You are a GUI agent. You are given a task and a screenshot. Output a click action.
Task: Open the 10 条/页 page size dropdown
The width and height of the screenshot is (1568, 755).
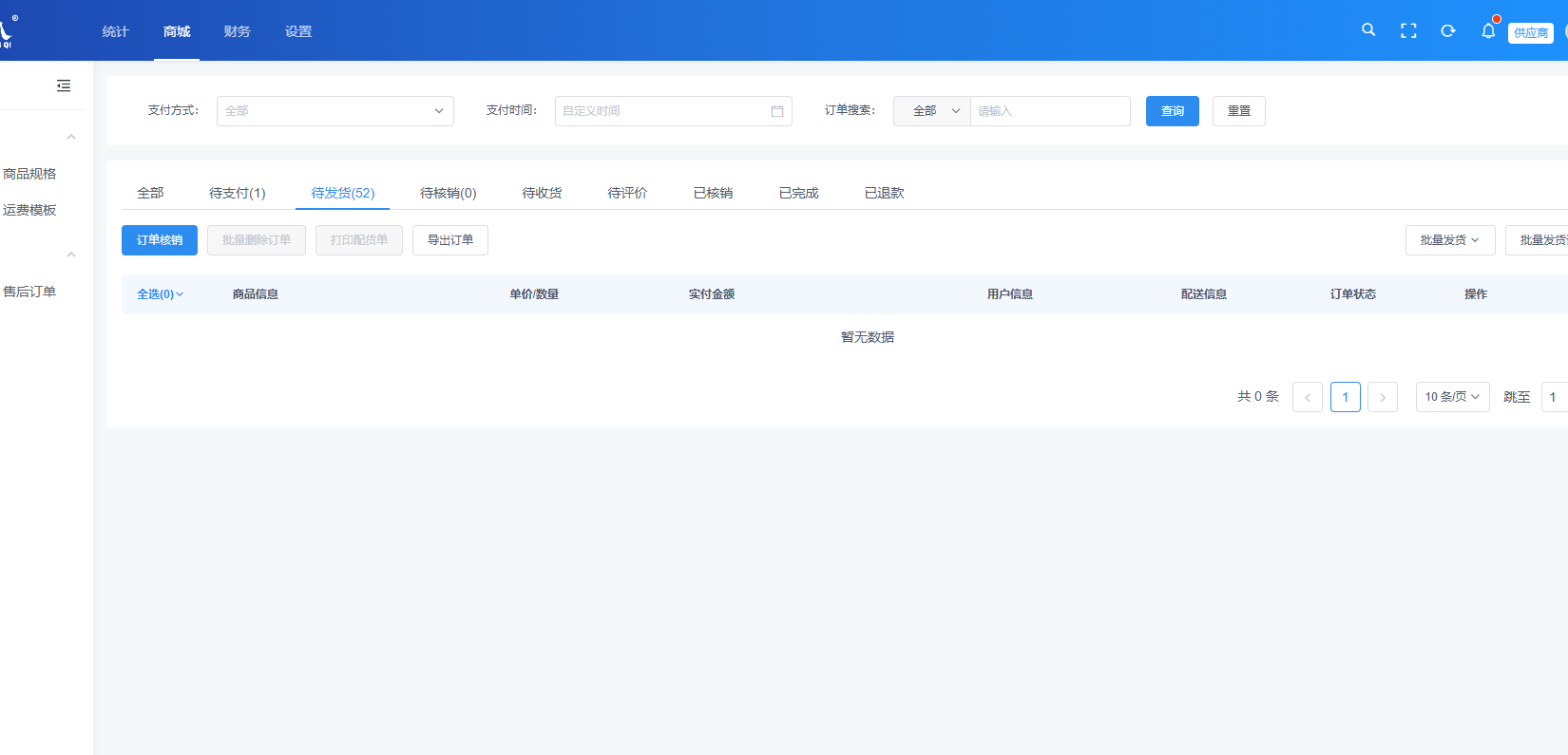(1452, 397)
